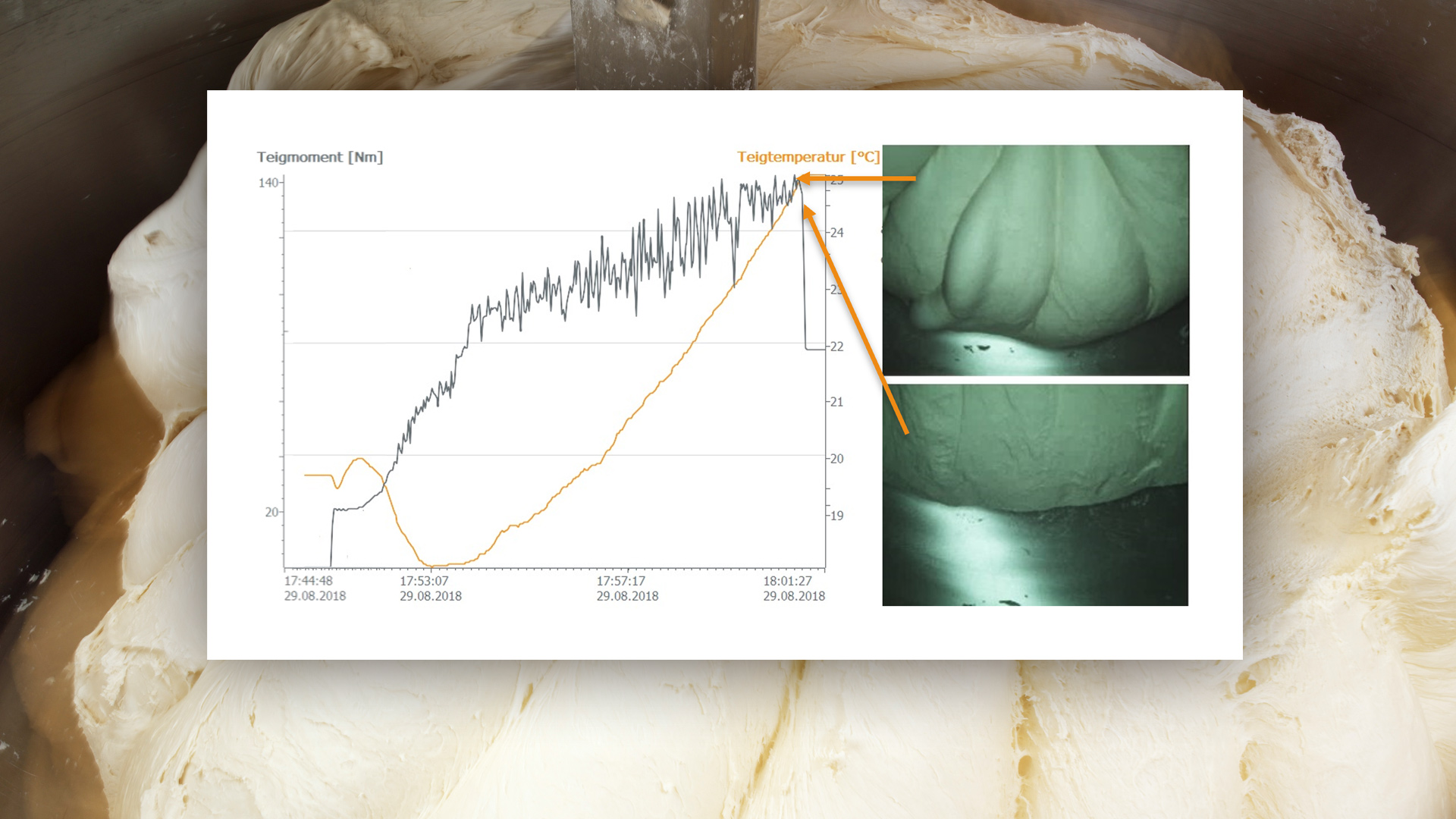Click the Teigtemperatur [°C] axis title
The width and height of the screenshot is (1456, 819).
coord(808,157)
